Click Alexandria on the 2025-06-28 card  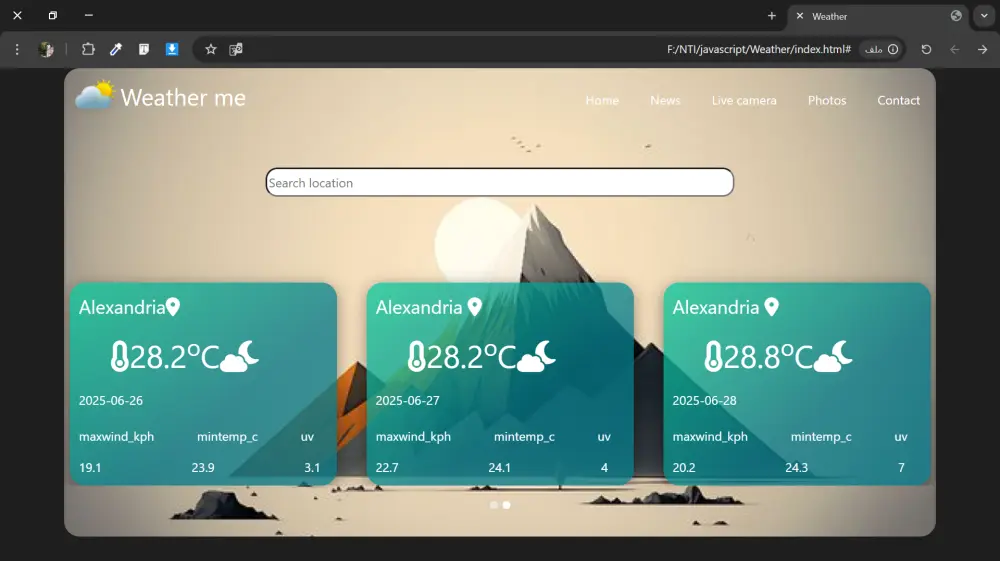716,307
